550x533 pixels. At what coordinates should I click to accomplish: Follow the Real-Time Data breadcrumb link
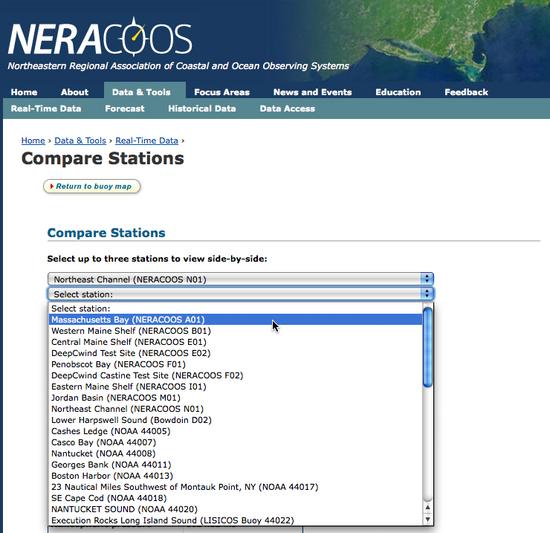click(x=147, y=141)
